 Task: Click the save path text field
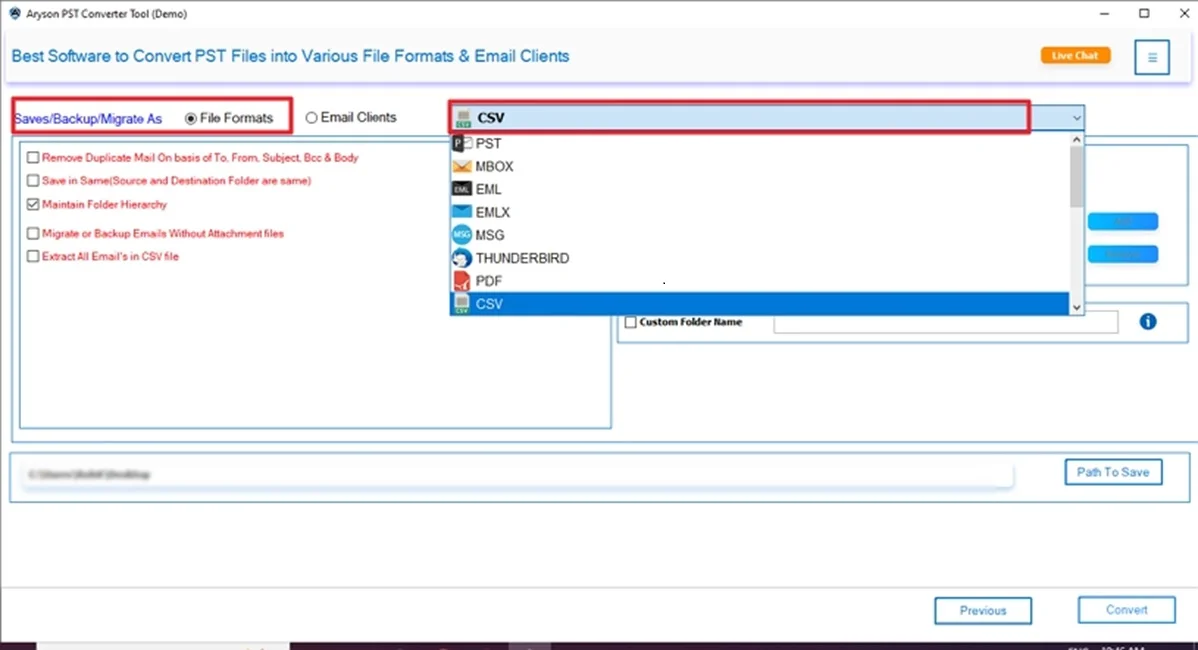[x=517, y=474]
